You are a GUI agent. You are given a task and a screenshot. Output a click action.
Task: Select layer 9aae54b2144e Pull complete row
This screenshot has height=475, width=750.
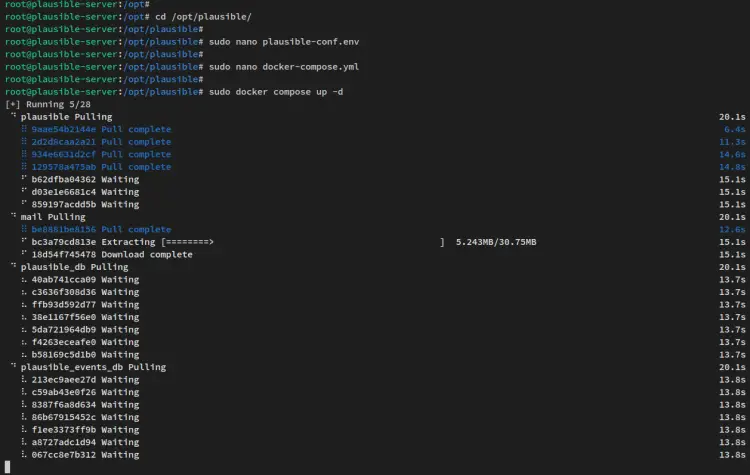coord(101,129)
